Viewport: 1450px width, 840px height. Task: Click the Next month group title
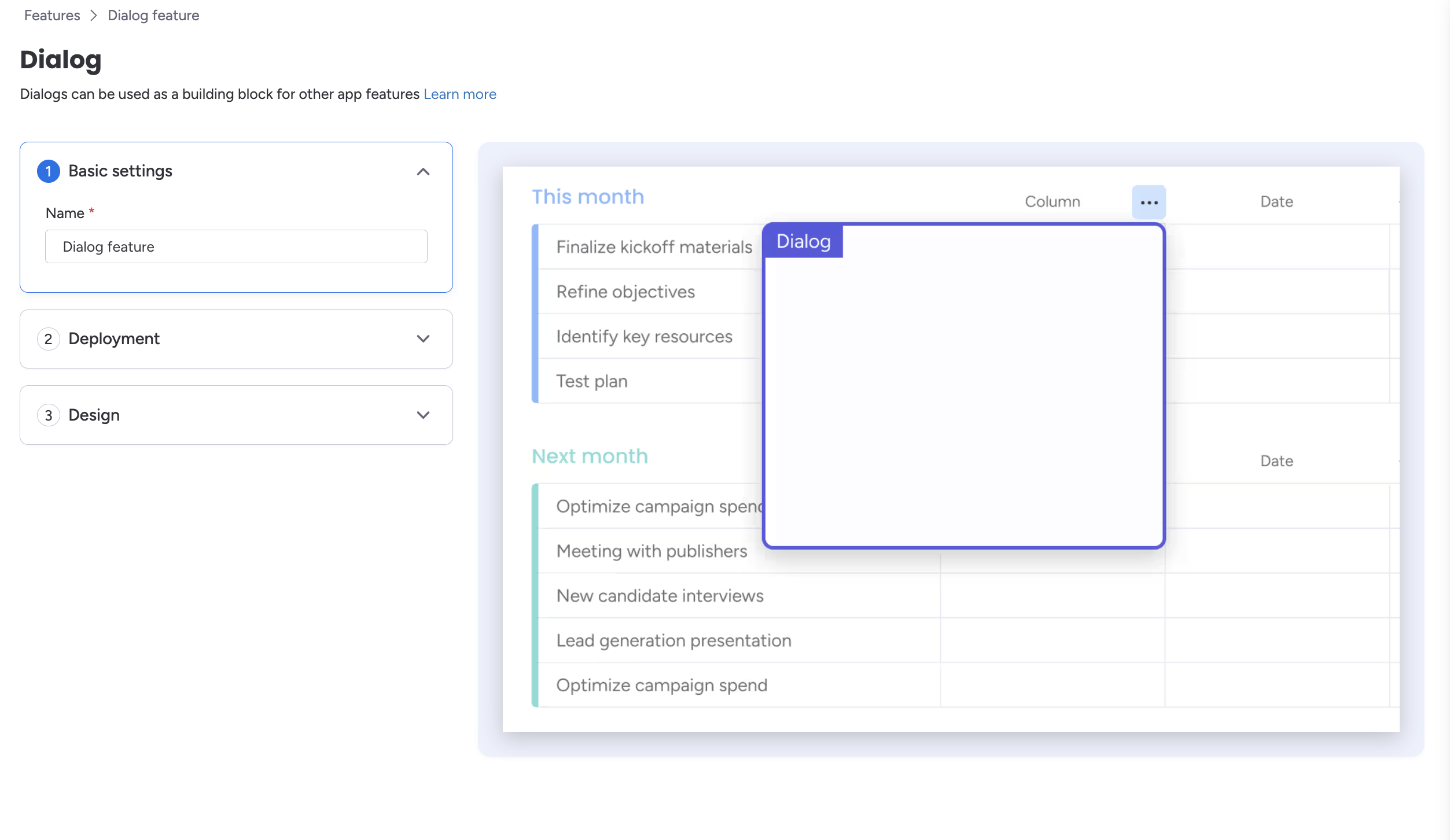[590, 456]
